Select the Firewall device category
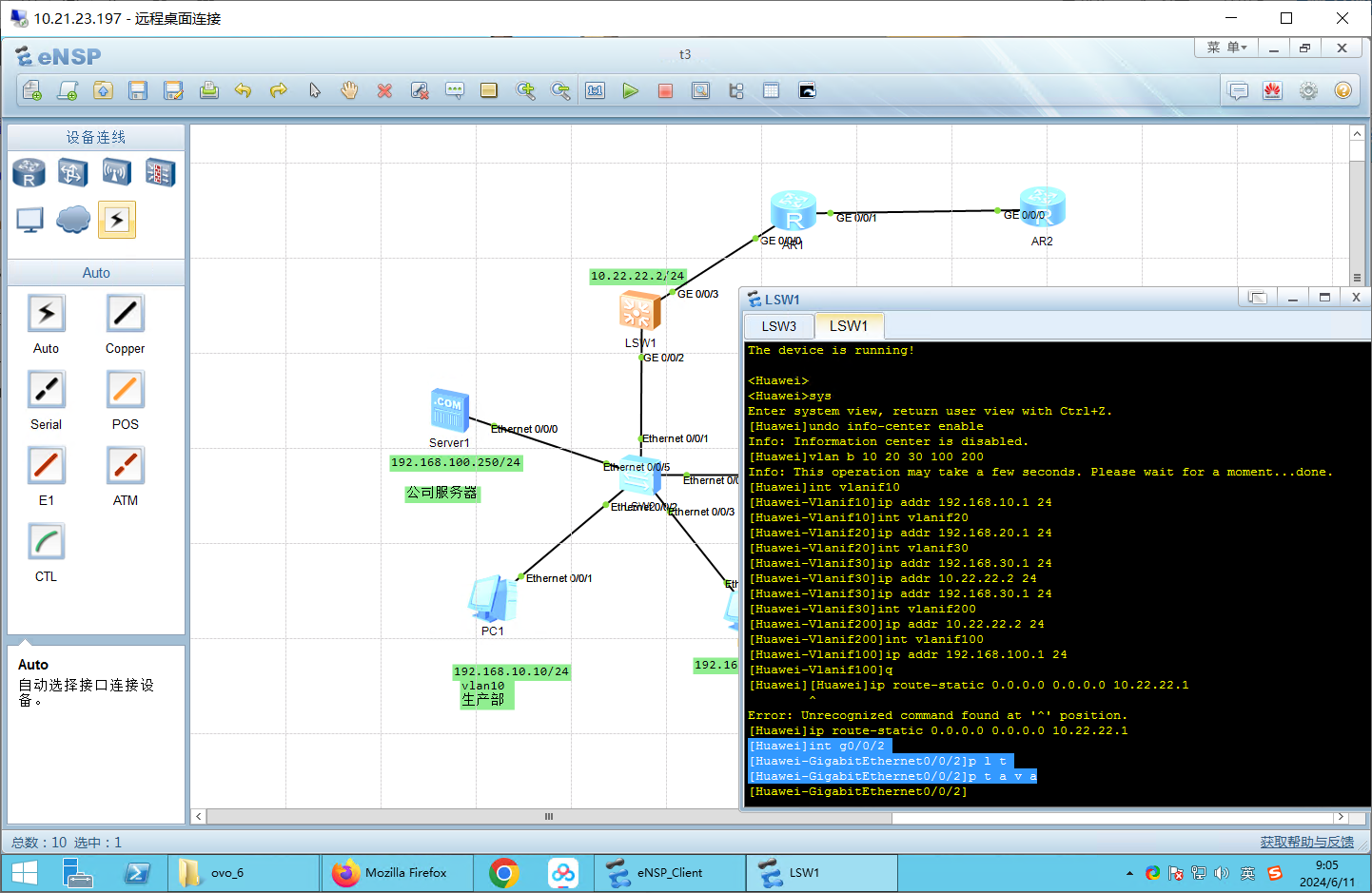The height and width of the screenshot is (893, 1372). tap(160, 173)
